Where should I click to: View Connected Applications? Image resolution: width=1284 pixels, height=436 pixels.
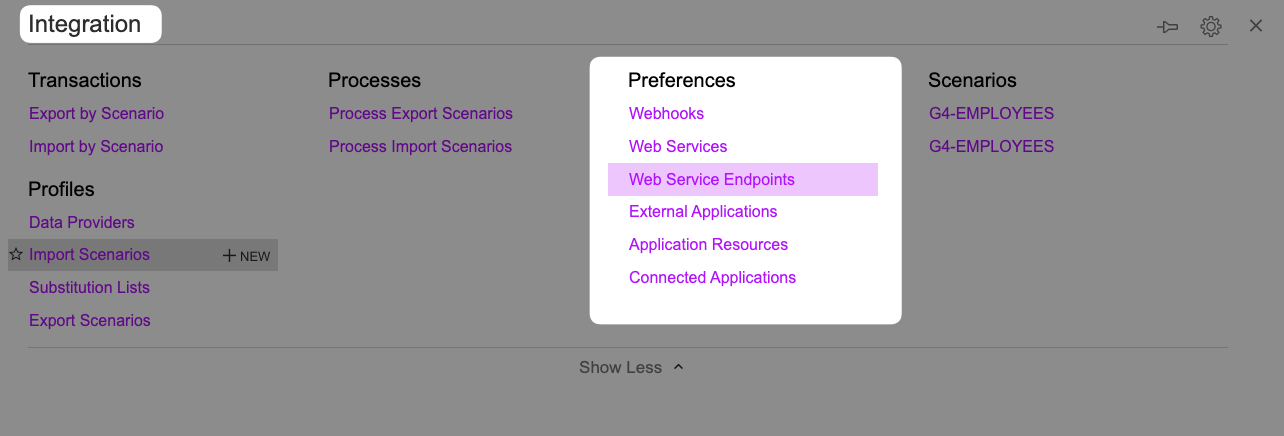click(712, 278)
